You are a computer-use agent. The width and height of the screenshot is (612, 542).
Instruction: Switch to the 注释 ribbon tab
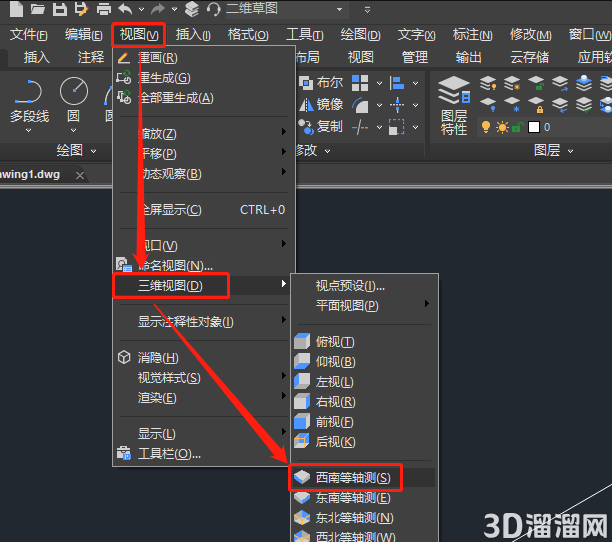91,57
